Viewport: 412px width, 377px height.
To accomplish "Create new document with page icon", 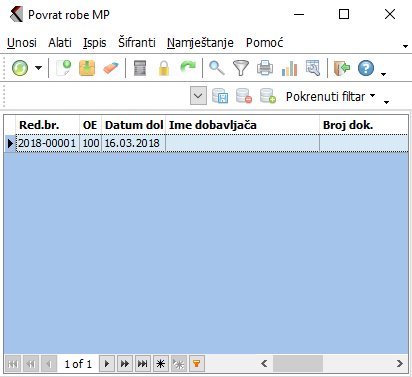I will [64, 68].
